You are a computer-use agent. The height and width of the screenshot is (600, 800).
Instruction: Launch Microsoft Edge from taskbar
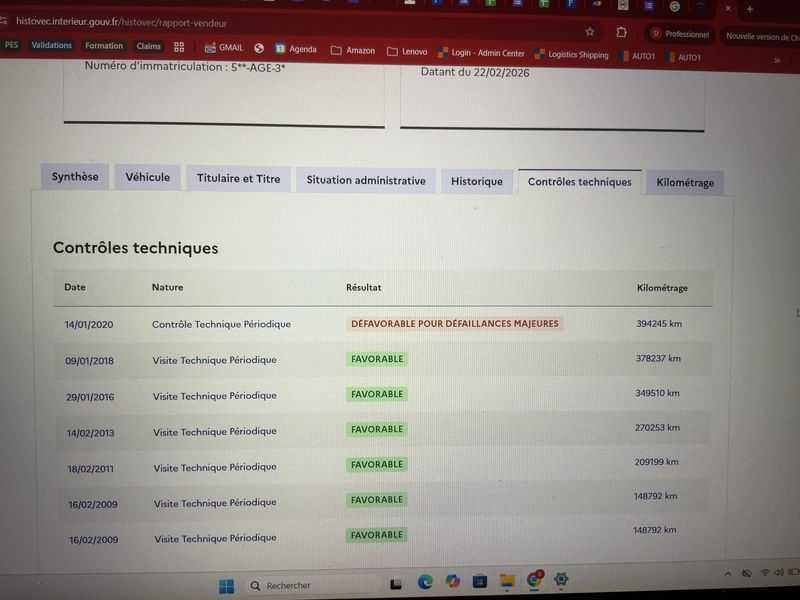tap(424, 582)
